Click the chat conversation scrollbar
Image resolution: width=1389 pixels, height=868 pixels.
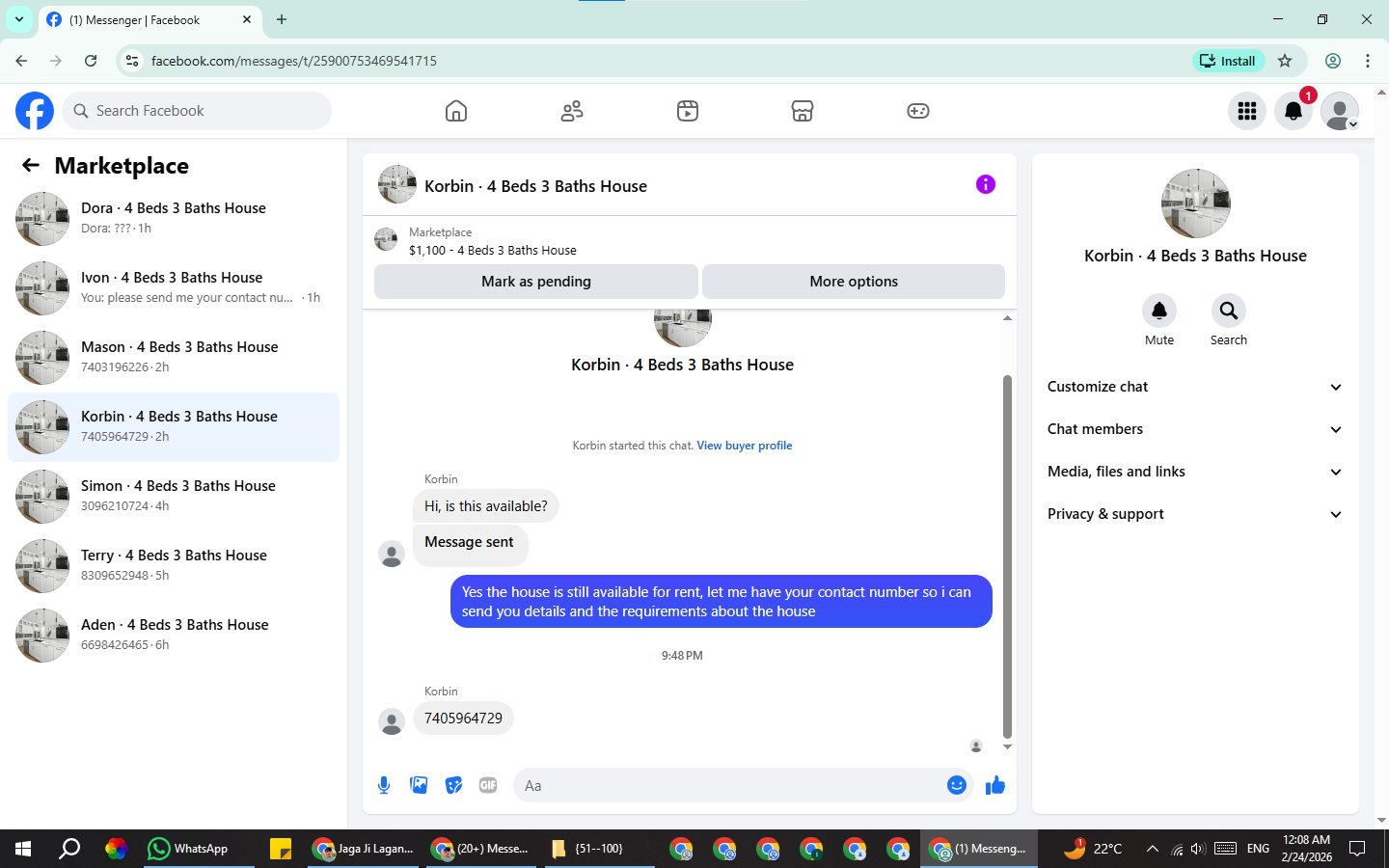point(1007,556)
